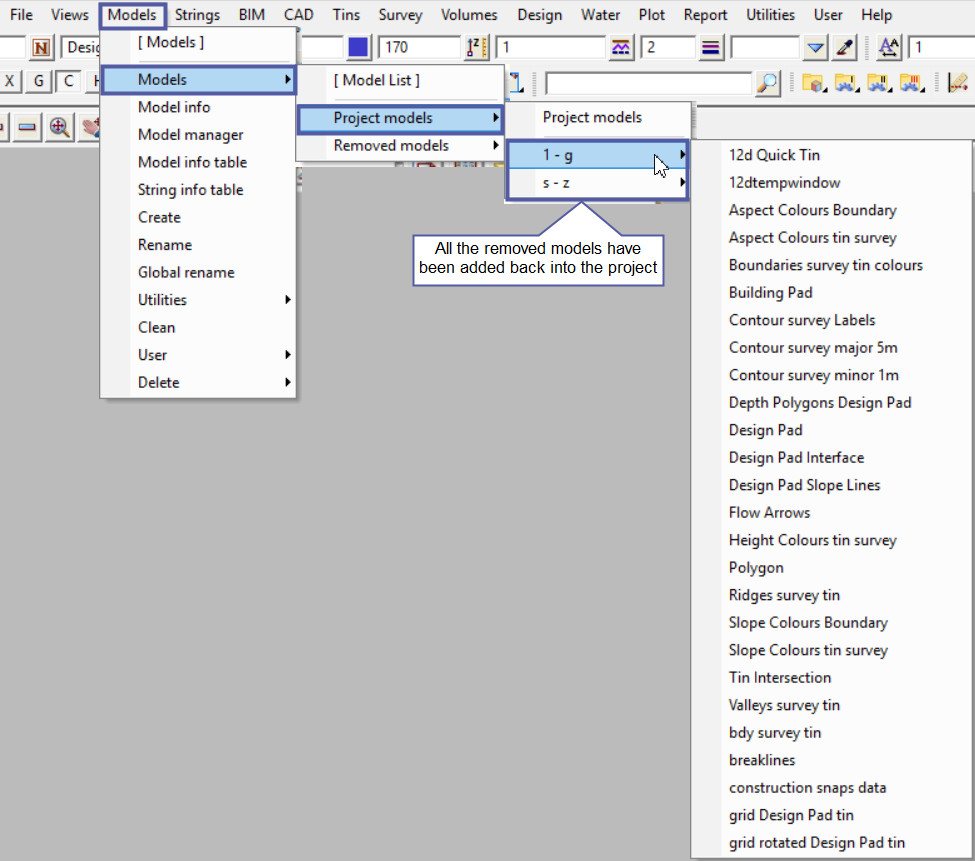
Task: Open the Report menu
Action: tap(705, 14)
